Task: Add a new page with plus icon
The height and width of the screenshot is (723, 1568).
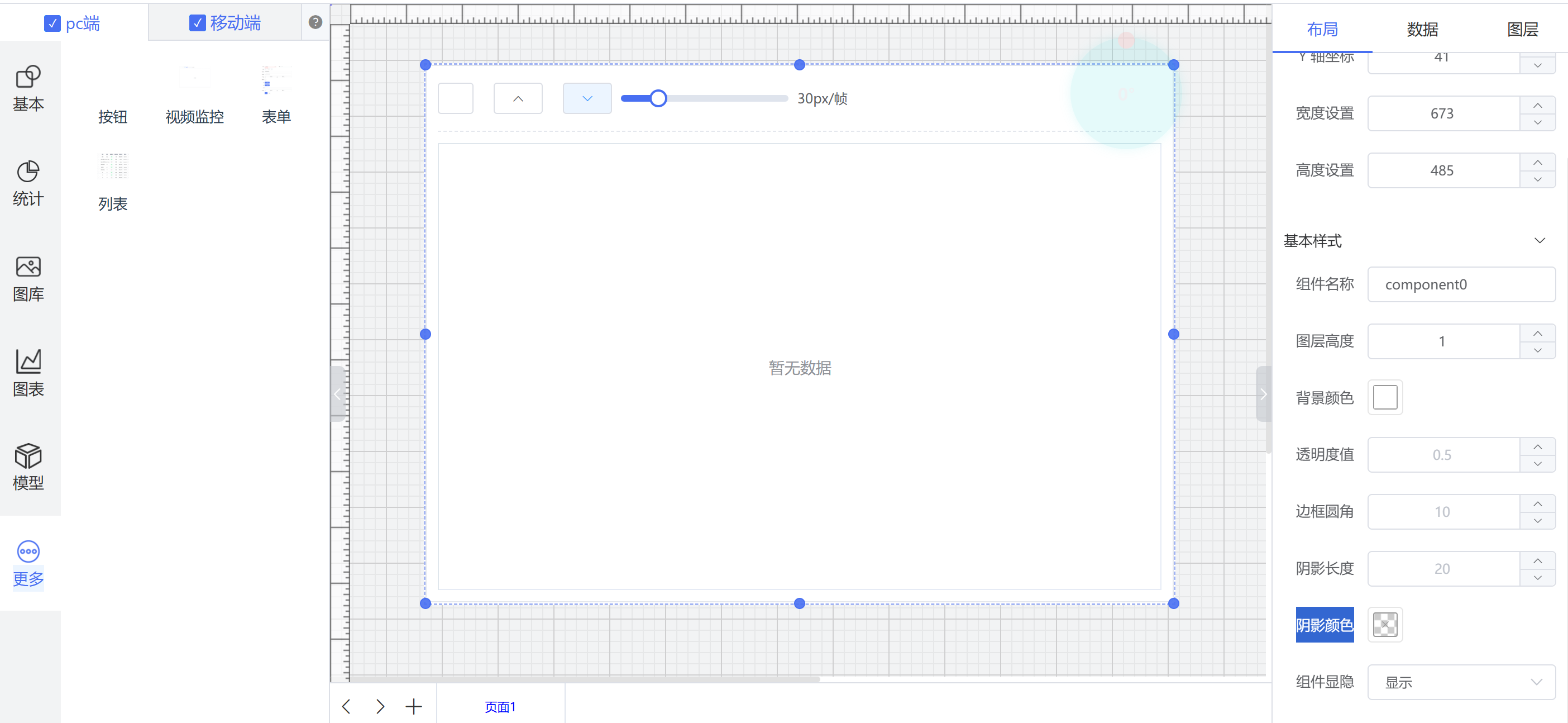Action: [x=413, y=706]
